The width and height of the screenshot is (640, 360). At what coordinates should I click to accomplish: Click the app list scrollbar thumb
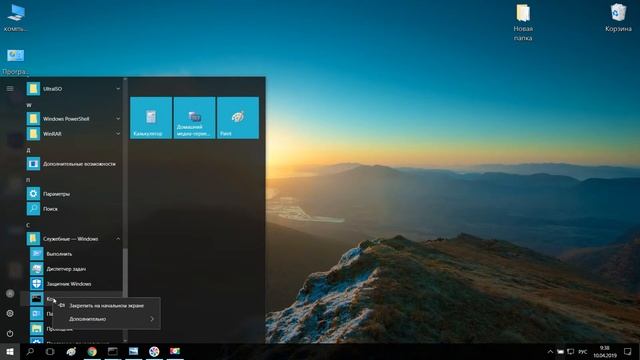(x=125, y=273)
